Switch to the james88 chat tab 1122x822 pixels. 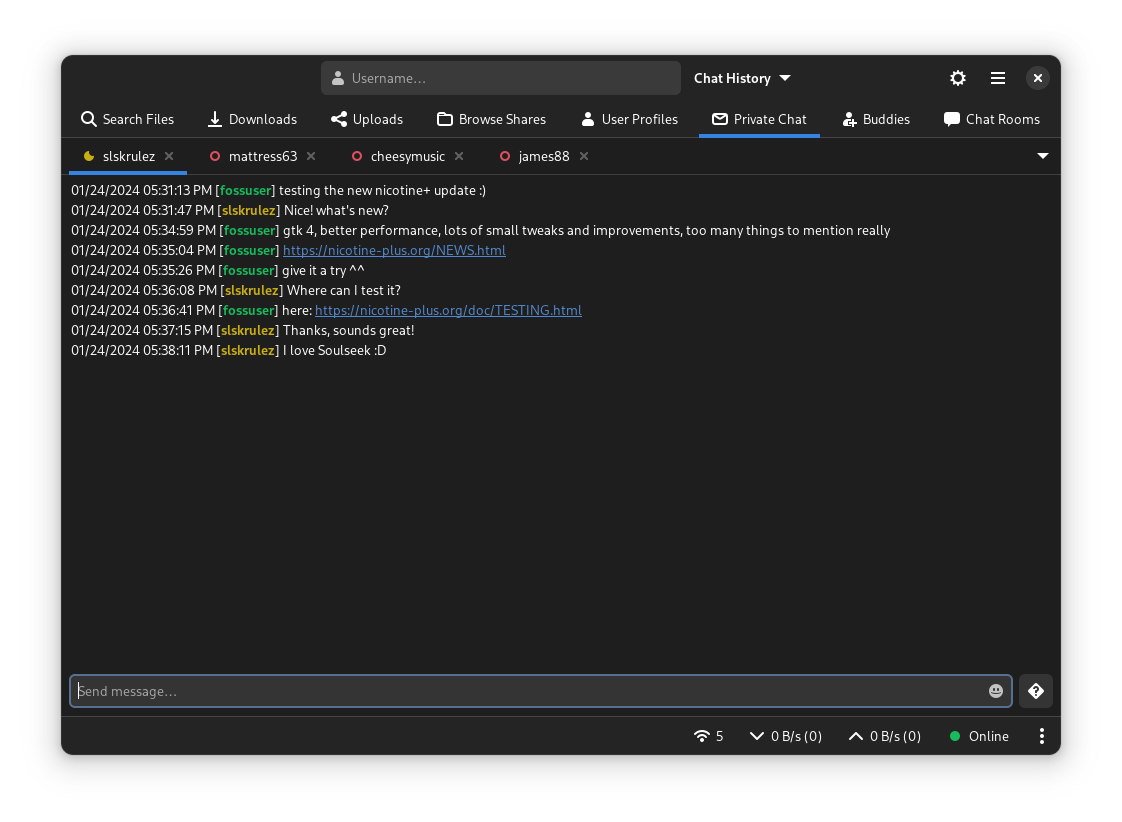(543, 156)
